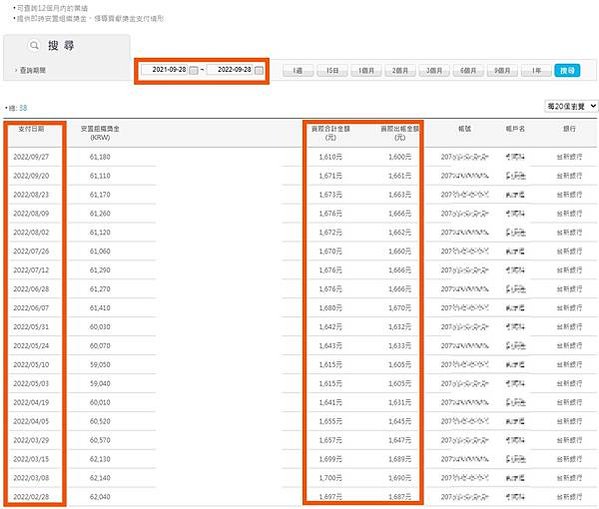The height and width of the screenshot is (509, 599).
Task: Click the 2022-09-28 end date field
Action: pos(230,70)
